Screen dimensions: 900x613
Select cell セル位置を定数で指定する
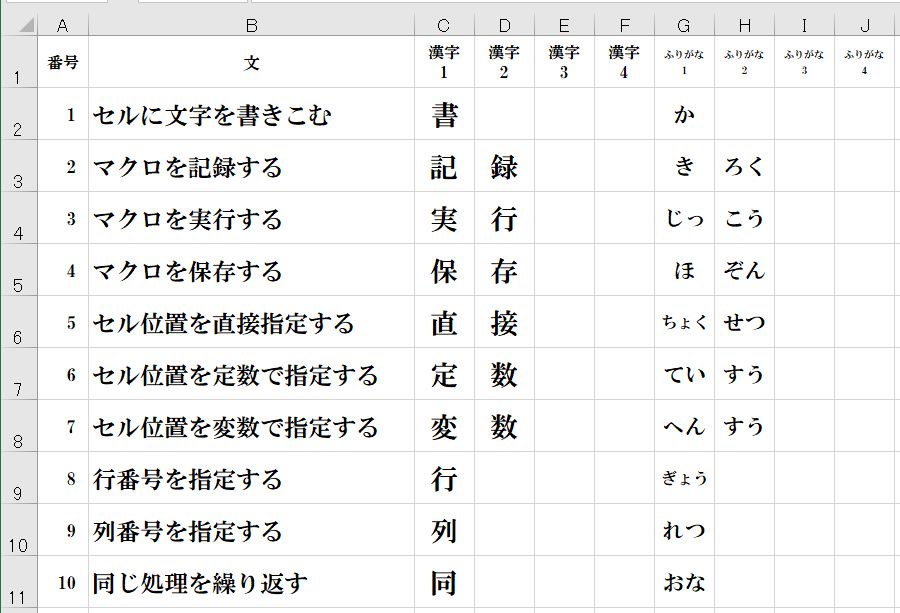251,374
